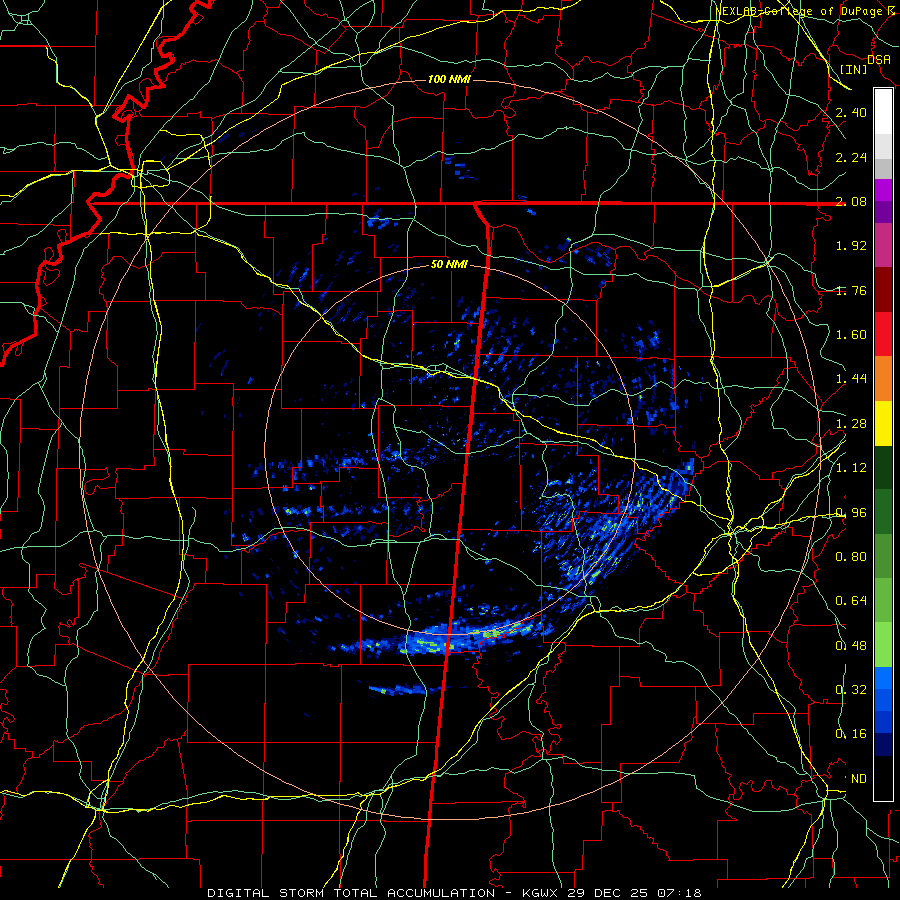Click the 1.12 legend value
The height and width of the screenshot is (900, 900).
coord(851,468)
